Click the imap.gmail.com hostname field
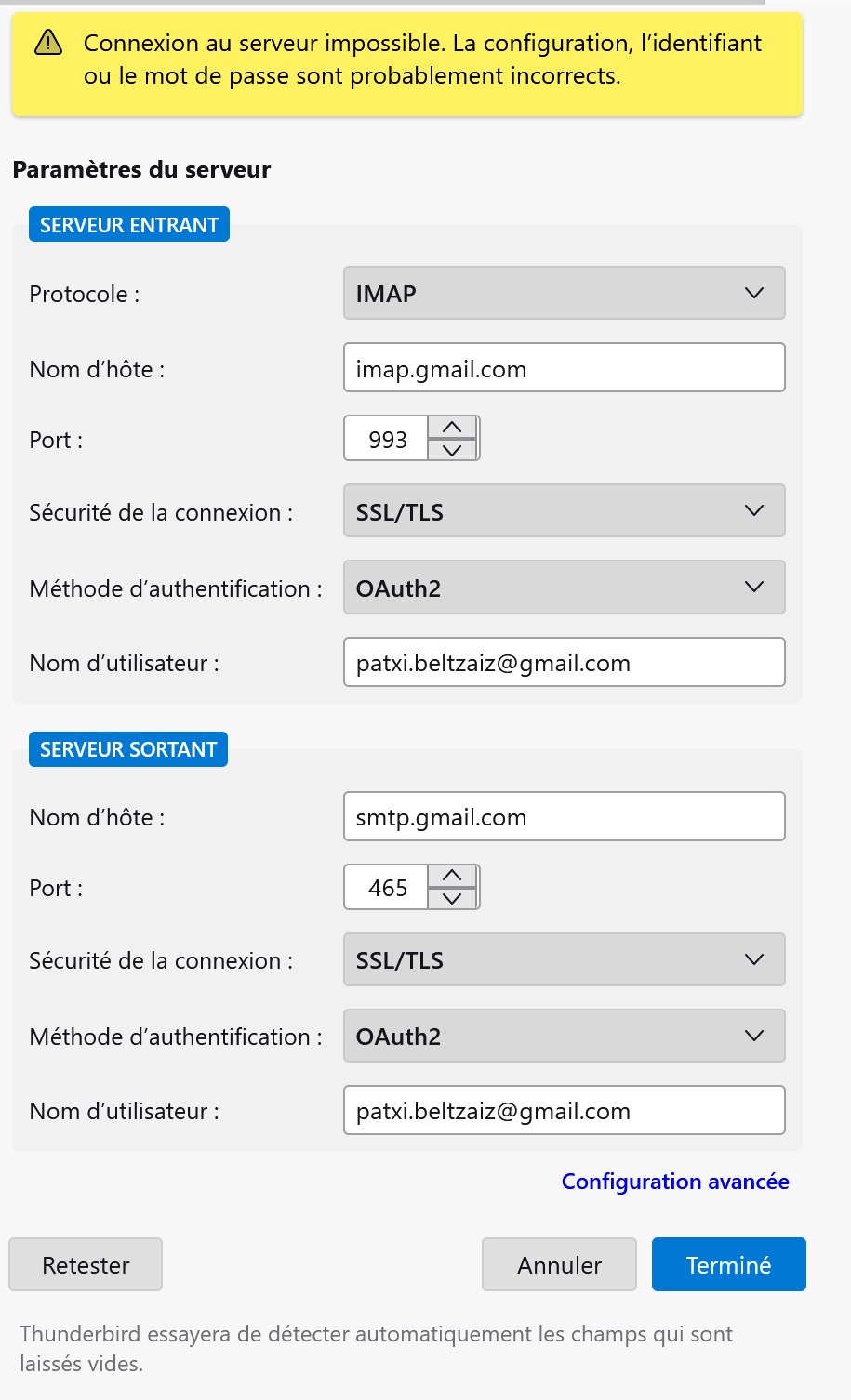 point(564,368)
